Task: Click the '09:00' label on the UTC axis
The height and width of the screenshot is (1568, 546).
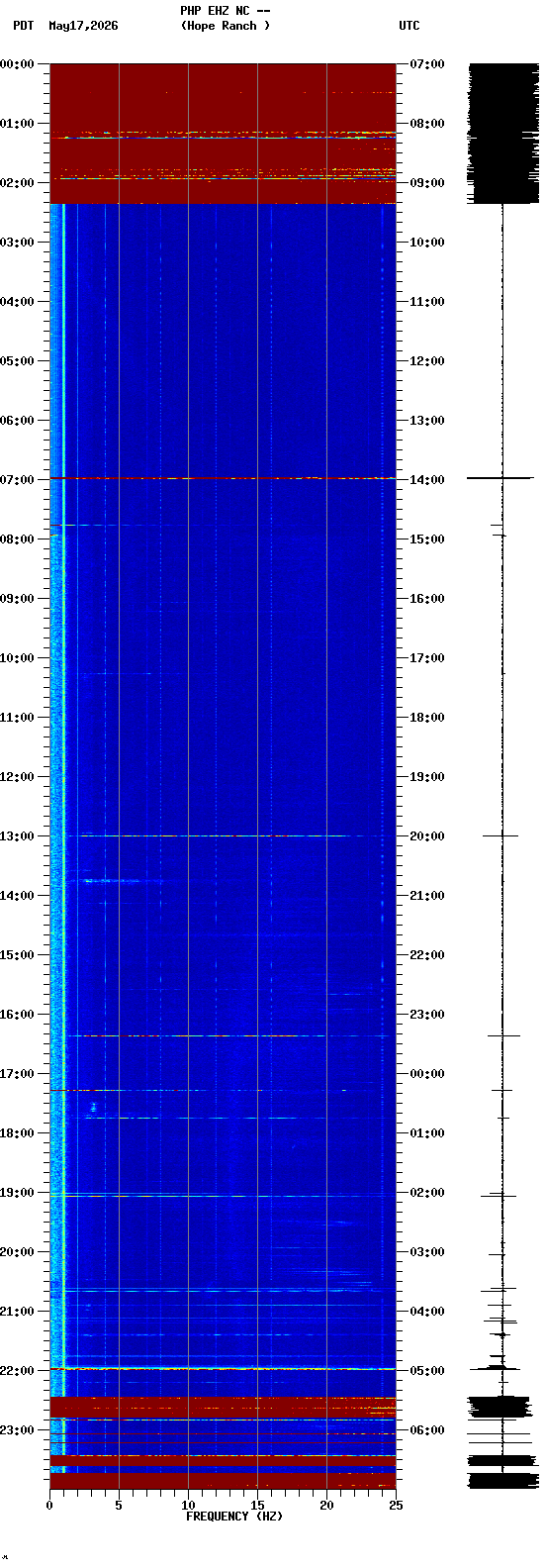Action: click(x=427, y=183)
